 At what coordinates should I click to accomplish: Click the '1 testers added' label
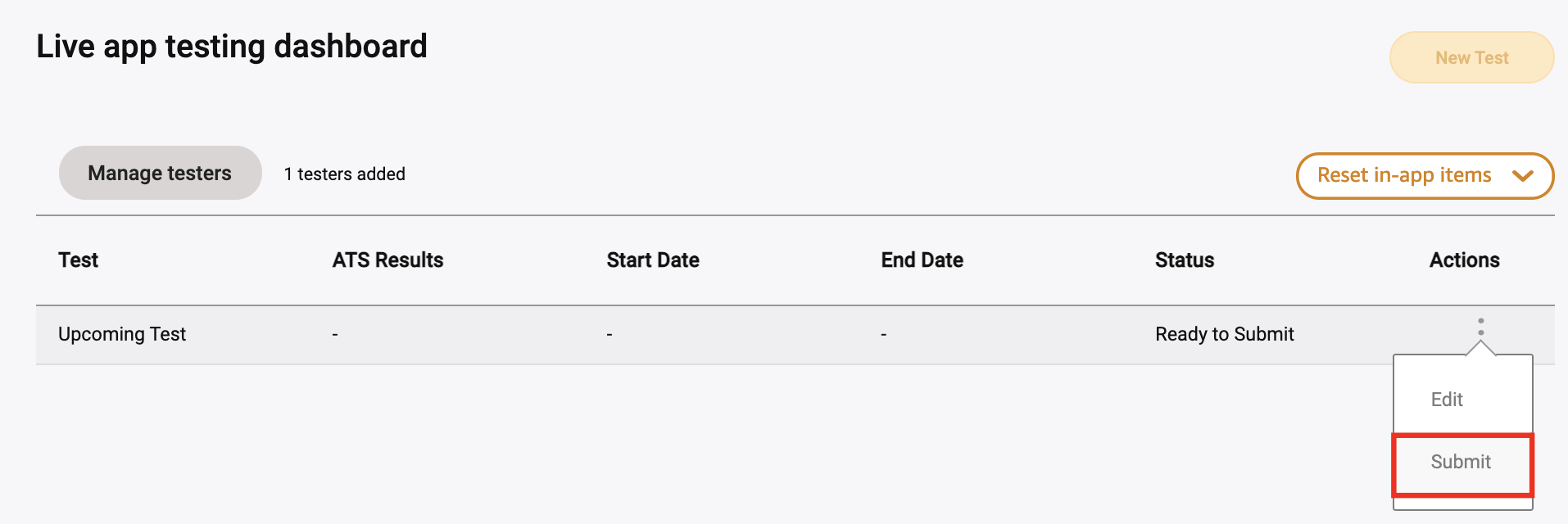344,174
